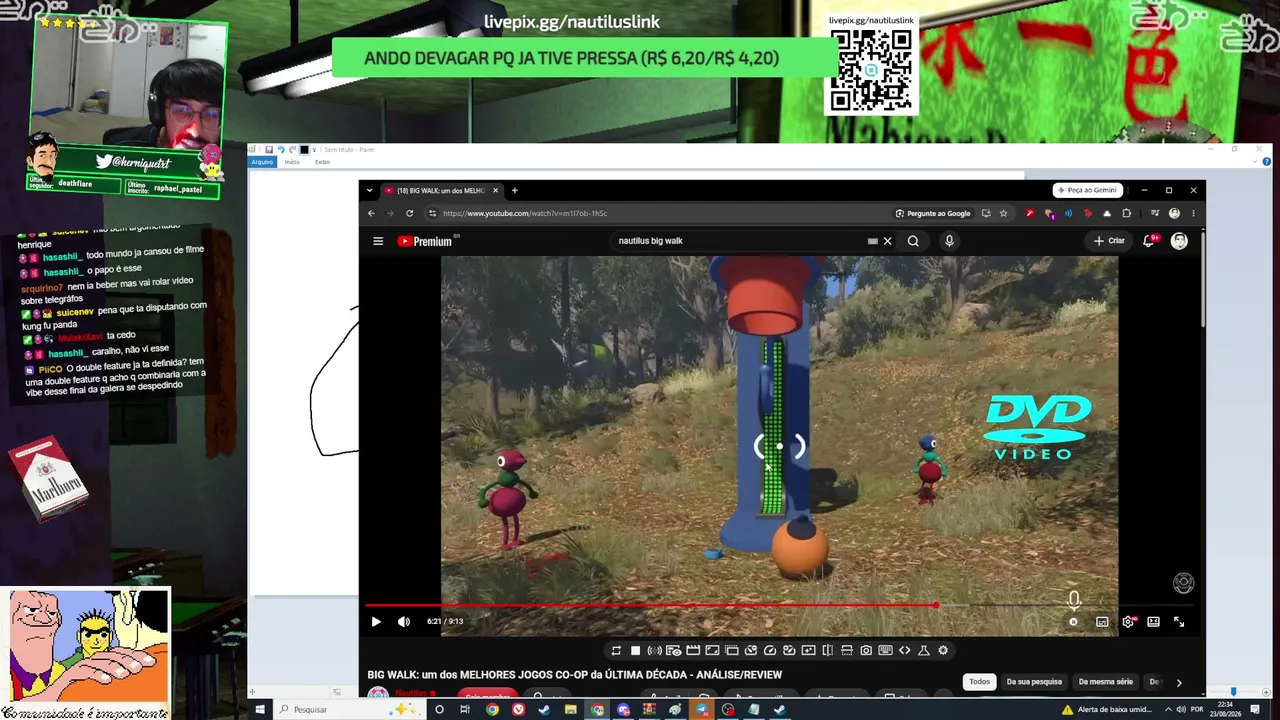
Task: Select the Todos filter chip
Action: 979,682
